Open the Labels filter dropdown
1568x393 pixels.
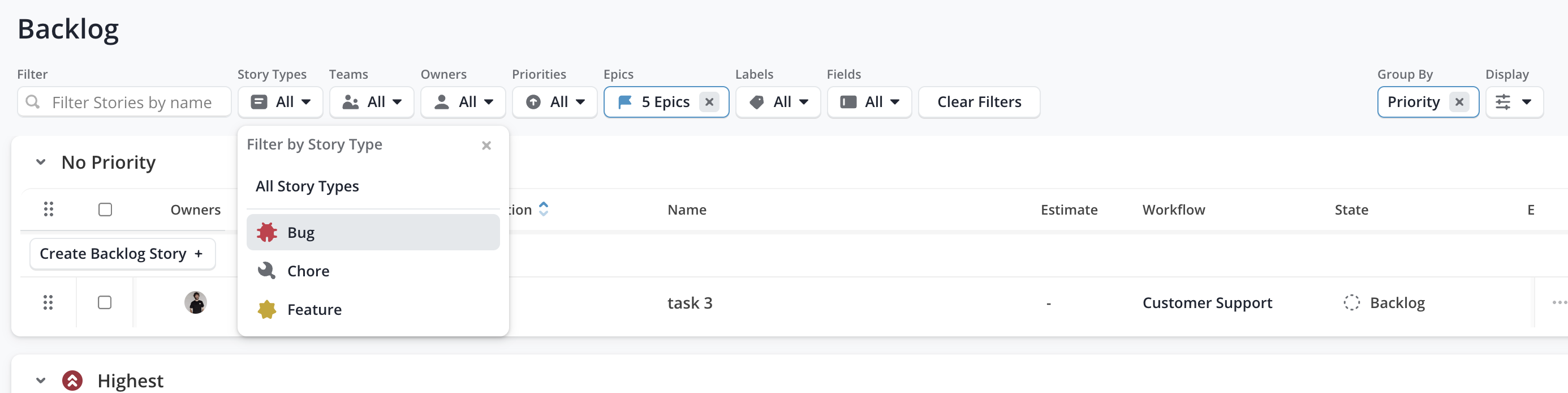click(x=778, y=102)
